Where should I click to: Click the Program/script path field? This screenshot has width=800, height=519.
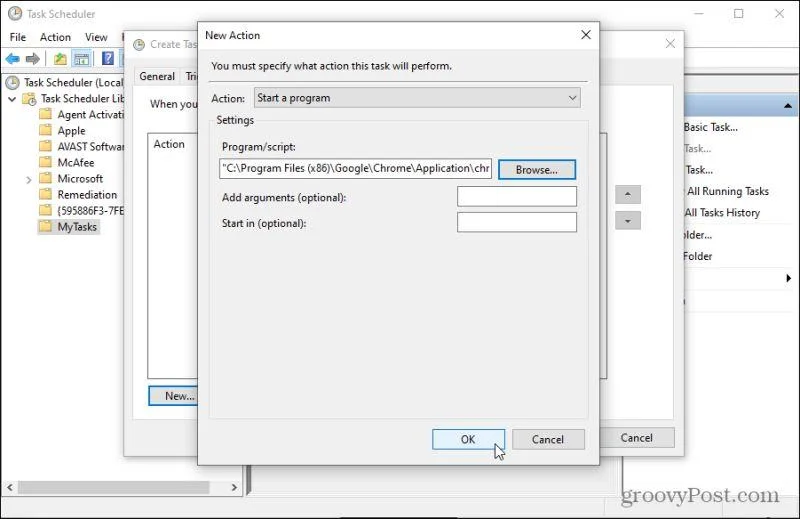(355, 168)
